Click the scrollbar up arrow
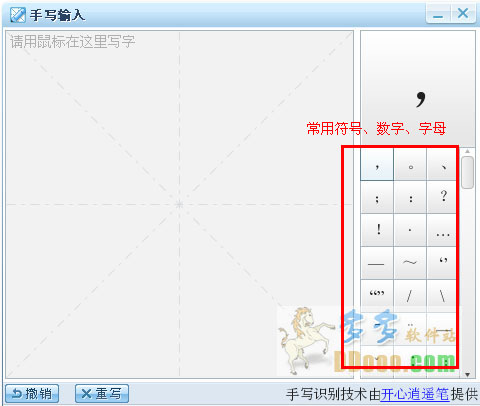Screen dimensions: 480x406 point(467,151)
